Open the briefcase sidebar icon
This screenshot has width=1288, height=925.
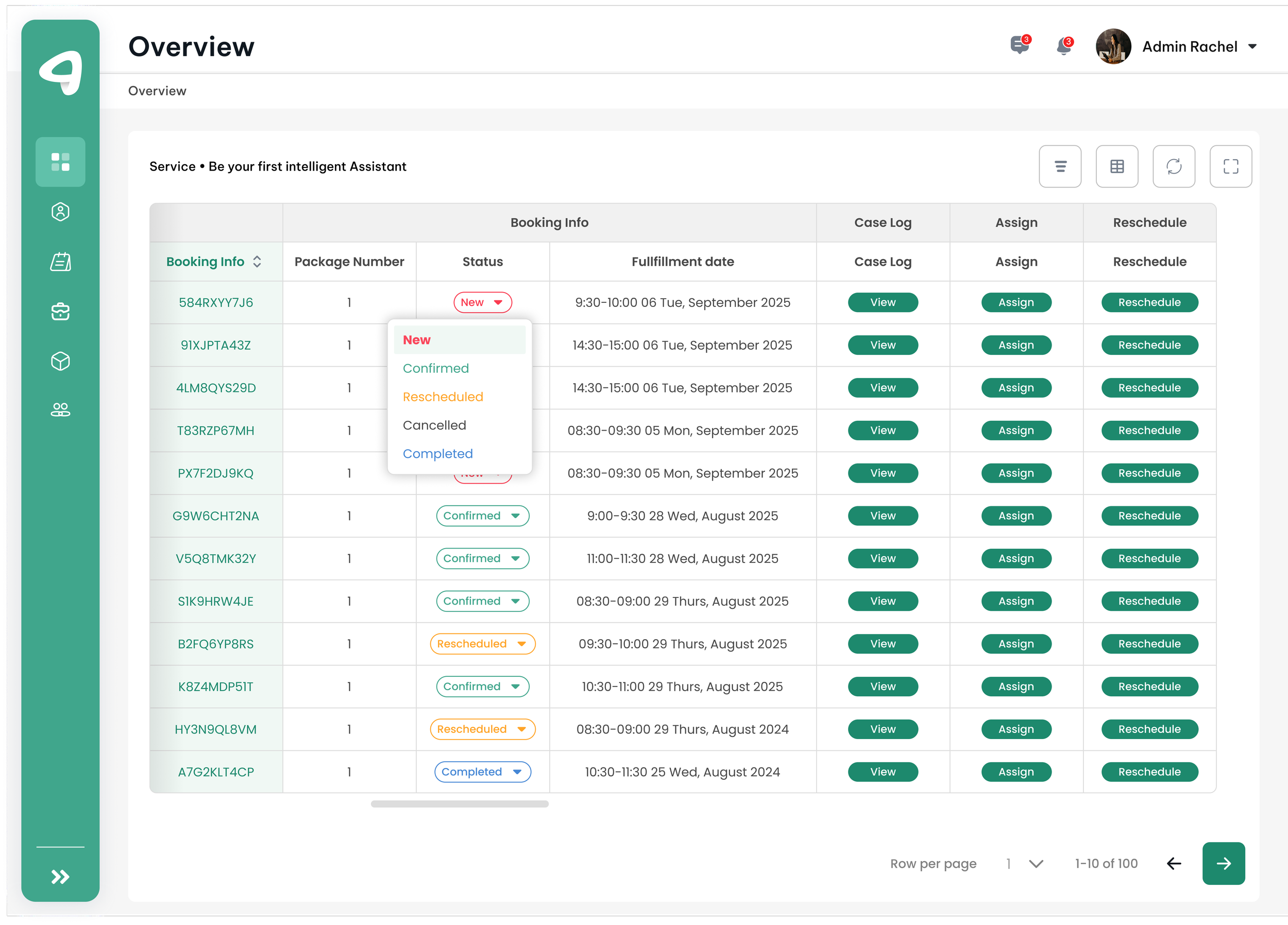pos(60,311)
